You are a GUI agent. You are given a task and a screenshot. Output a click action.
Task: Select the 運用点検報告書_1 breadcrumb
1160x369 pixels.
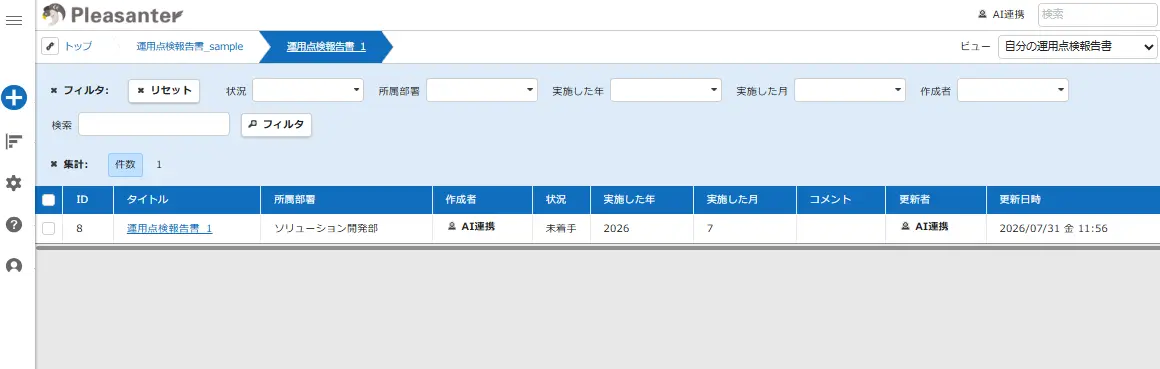pos(326,46)
